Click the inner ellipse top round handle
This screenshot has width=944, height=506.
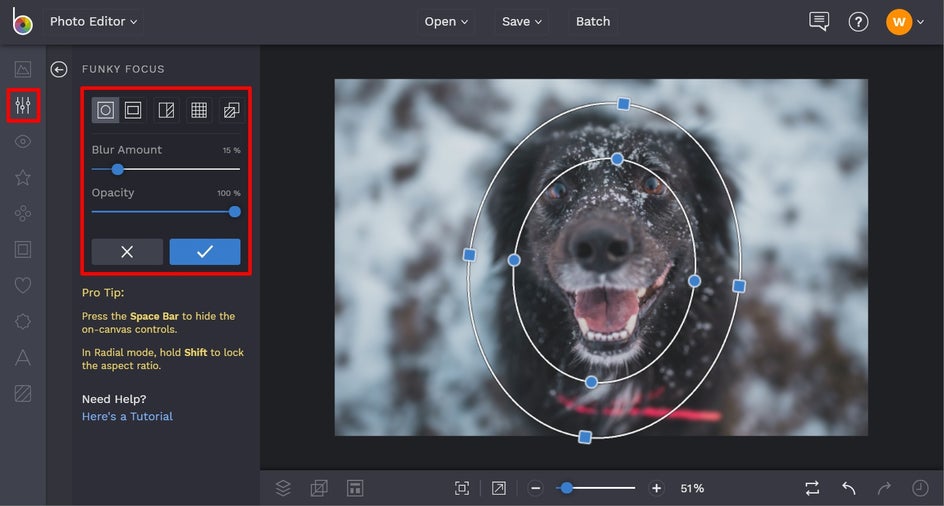[617, 159]
